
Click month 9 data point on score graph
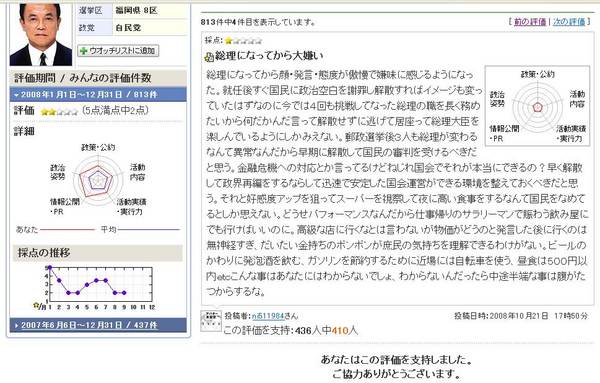click(x=124, y=293)
